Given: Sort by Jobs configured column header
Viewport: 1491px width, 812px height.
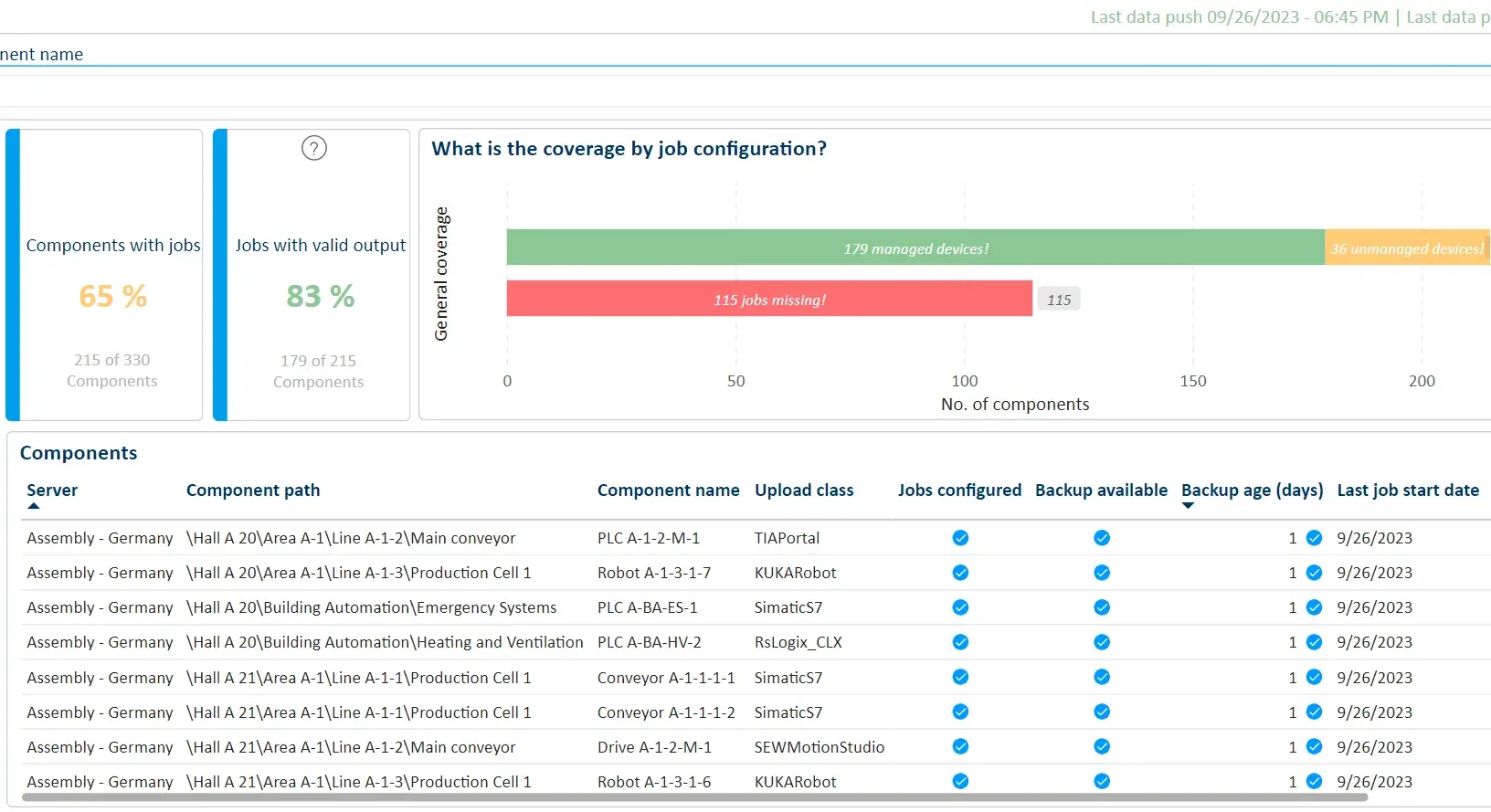Looking at the screenshot, I should click(x=959, y=490).
